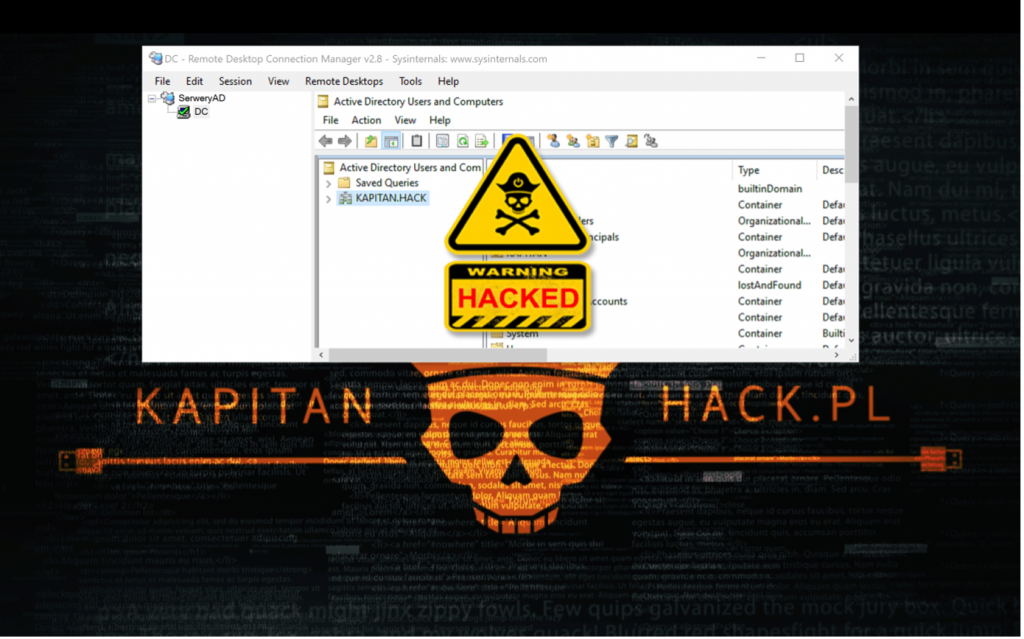Click the Filter funnel toolbar icon
Image resolution: width=1024 pixels, height=639 pixels.
tap(612, 141)
